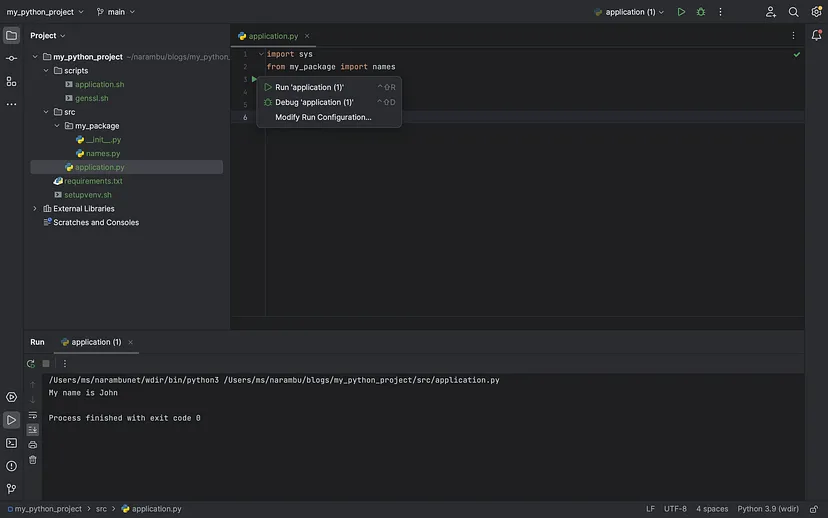Run application with the green toolbar play icon
This screenshot has width=828, height=518.
tap(681, 12)
